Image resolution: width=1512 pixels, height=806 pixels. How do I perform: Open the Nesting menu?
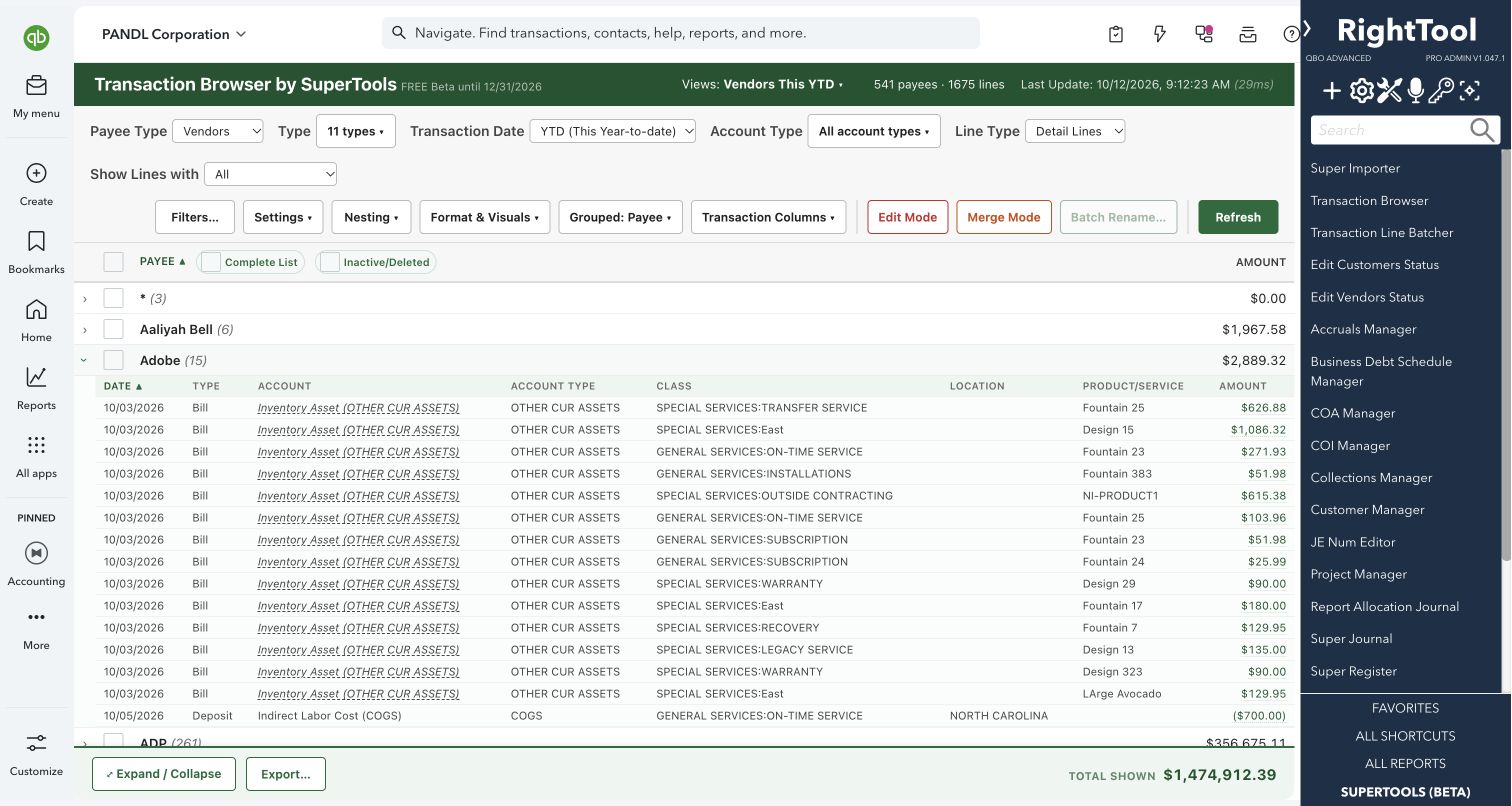pyautogui.click(x=372, y=217)
